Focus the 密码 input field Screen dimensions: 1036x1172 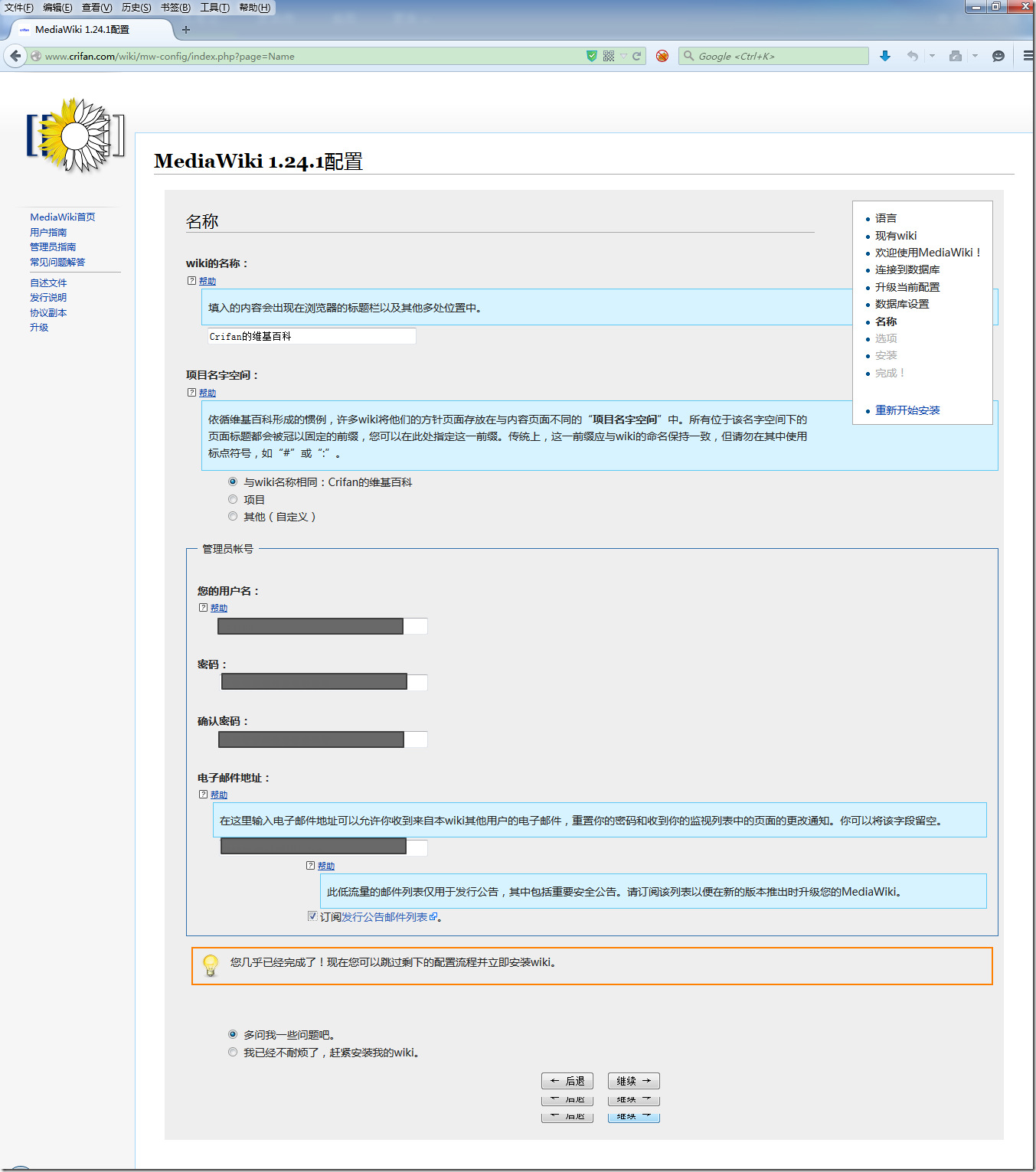[322, 682]
